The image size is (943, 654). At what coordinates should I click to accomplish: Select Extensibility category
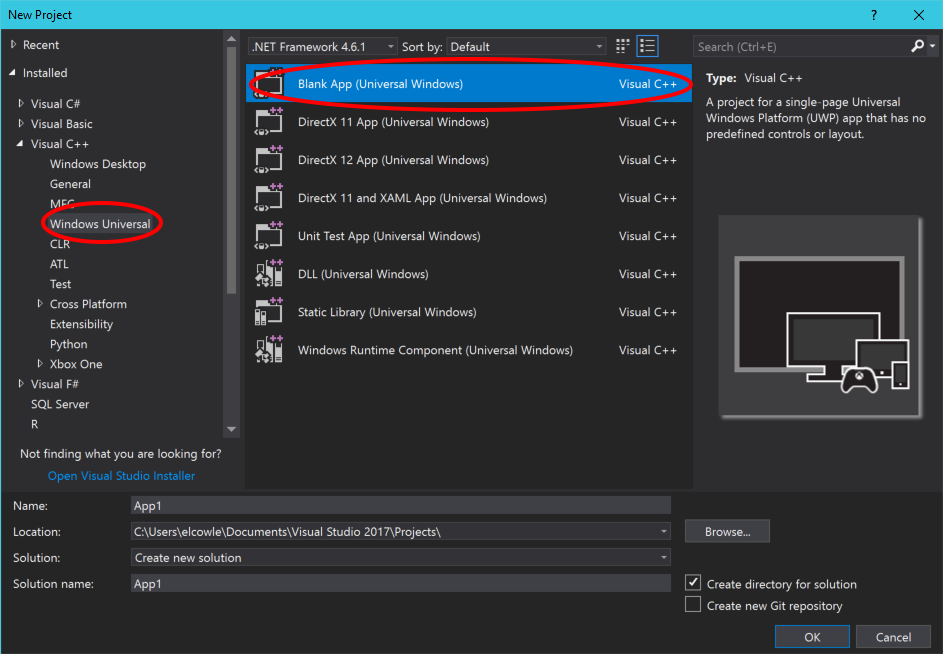[81, 324]
